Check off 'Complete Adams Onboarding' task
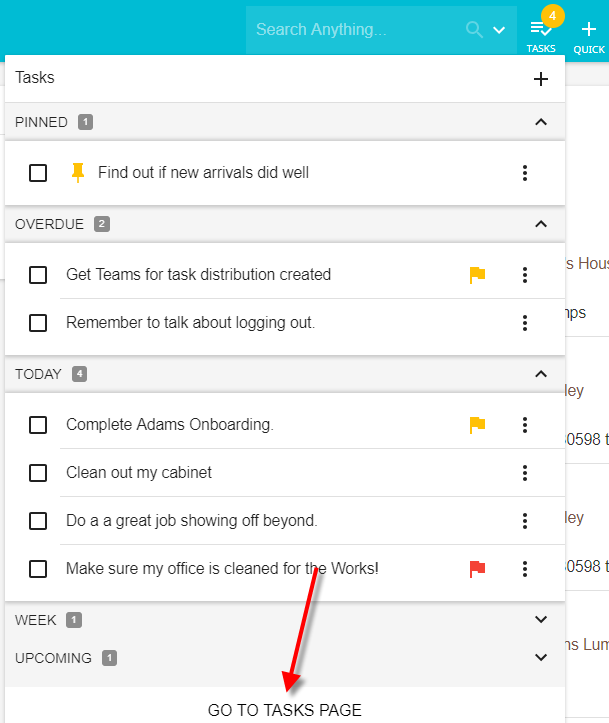The height and width of the screenshot is (723, 609). 38,425
